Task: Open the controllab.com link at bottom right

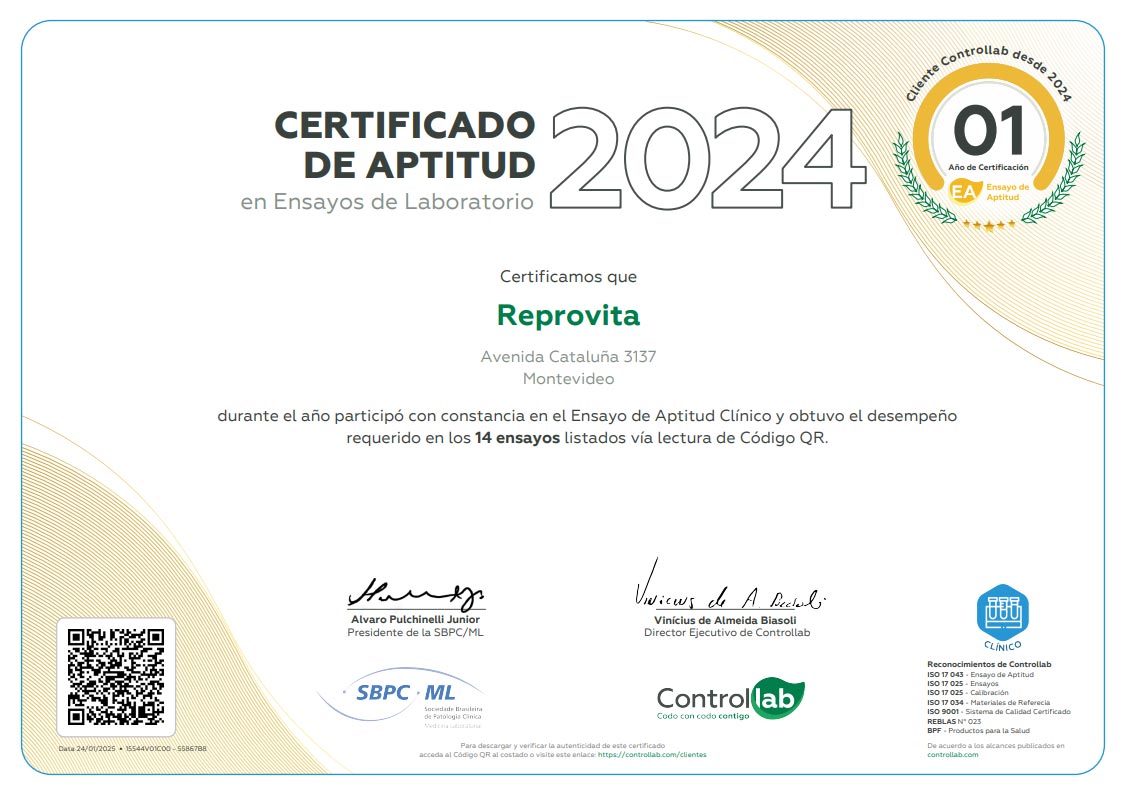Action: click(x=952, y=755)
